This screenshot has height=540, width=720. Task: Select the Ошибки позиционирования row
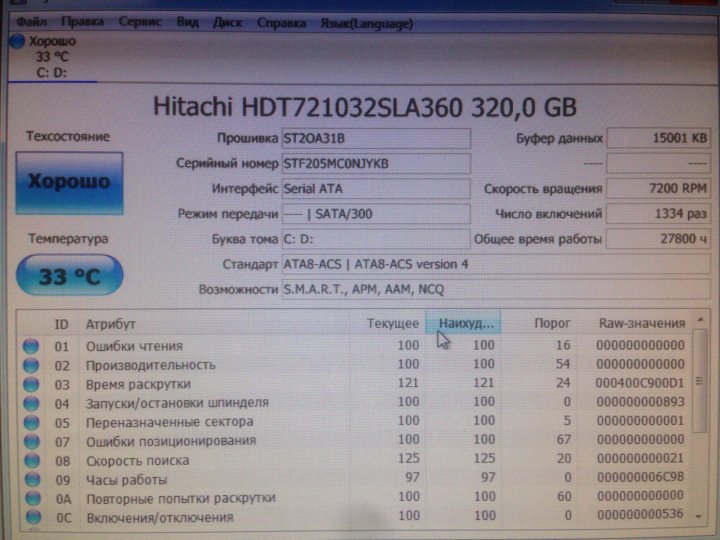coord(356,441)
